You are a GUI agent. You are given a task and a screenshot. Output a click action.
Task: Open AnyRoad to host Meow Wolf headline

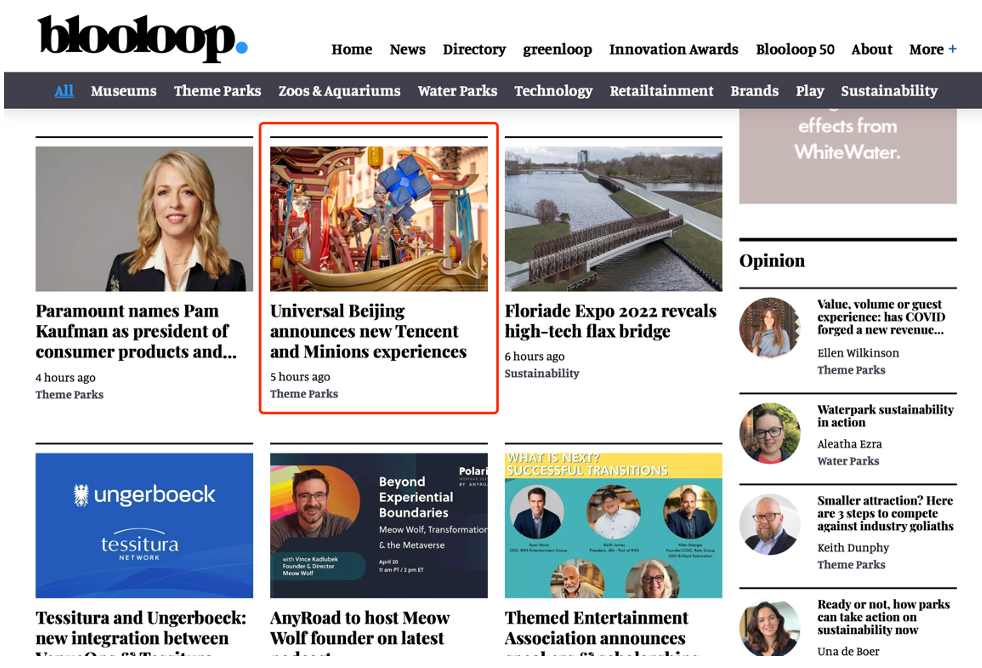[360, 632]
